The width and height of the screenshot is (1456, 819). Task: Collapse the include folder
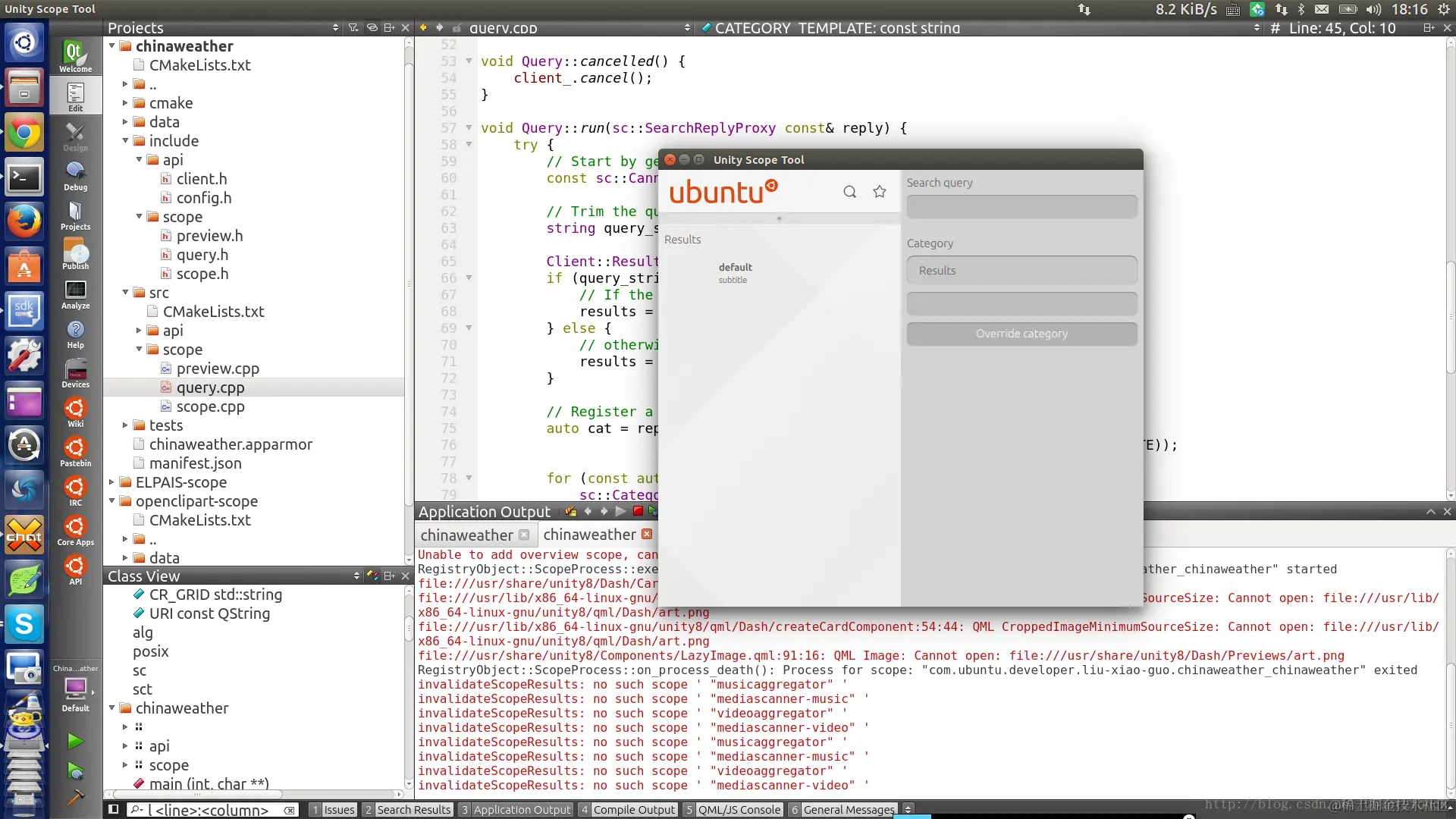pos(125,141)
